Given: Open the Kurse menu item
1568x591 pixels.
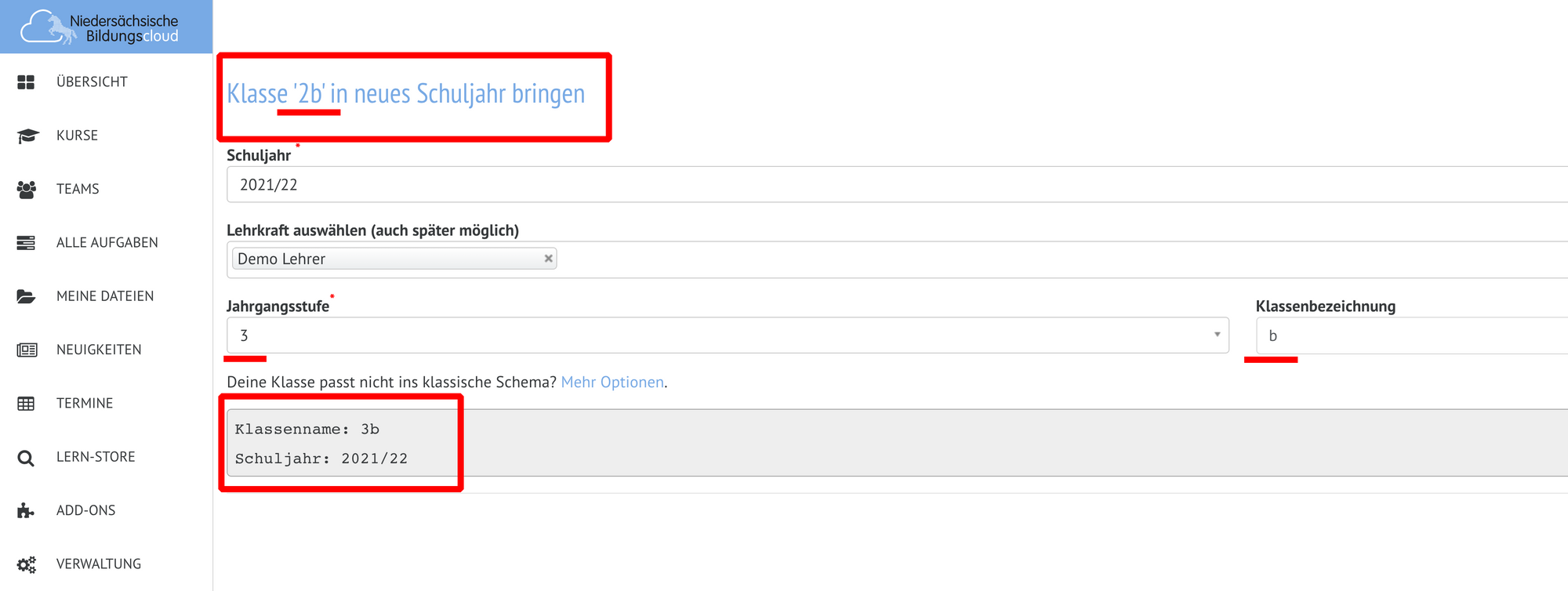Looking at the screenshot, I should [x=77, y=136].
